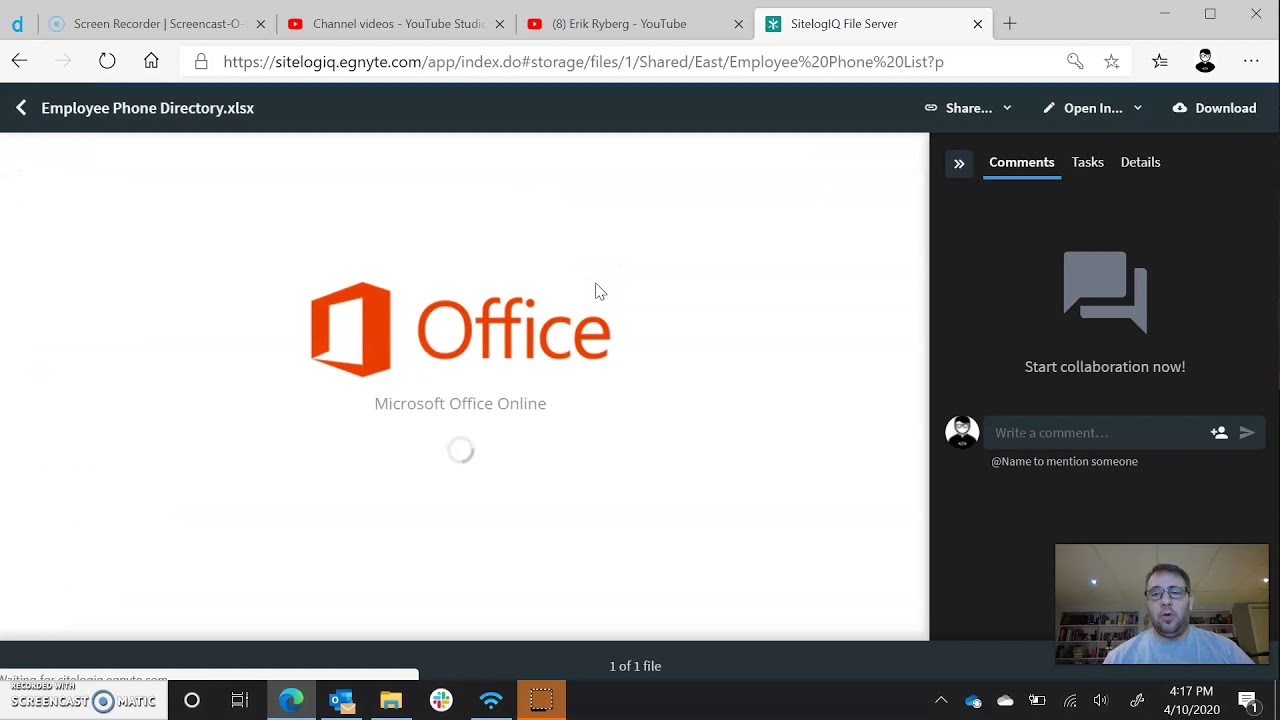Open the browser profile avatar
Screen dimensions: 1280x720
click(1205, 61)
